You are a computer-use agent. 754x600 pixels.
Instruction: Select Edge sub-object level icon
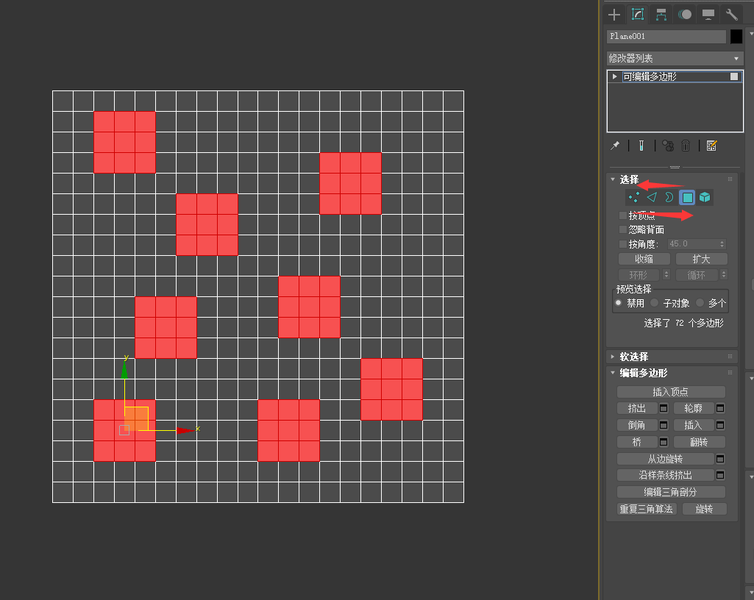pyautogui.click(x=652, y=197)
